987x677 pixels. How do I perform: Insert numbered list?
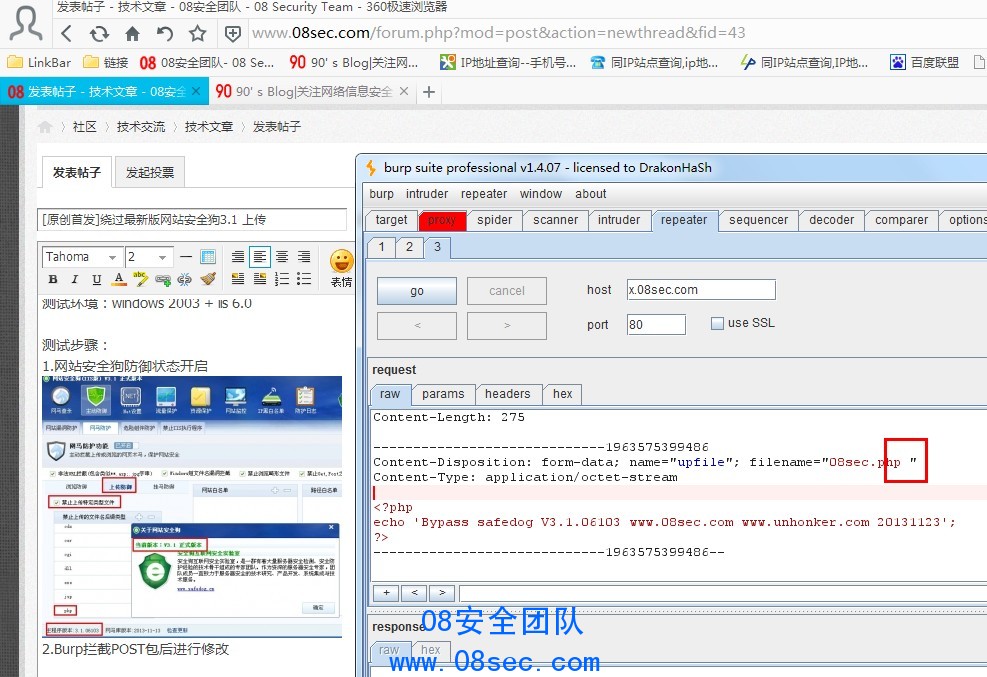point(282,279)
